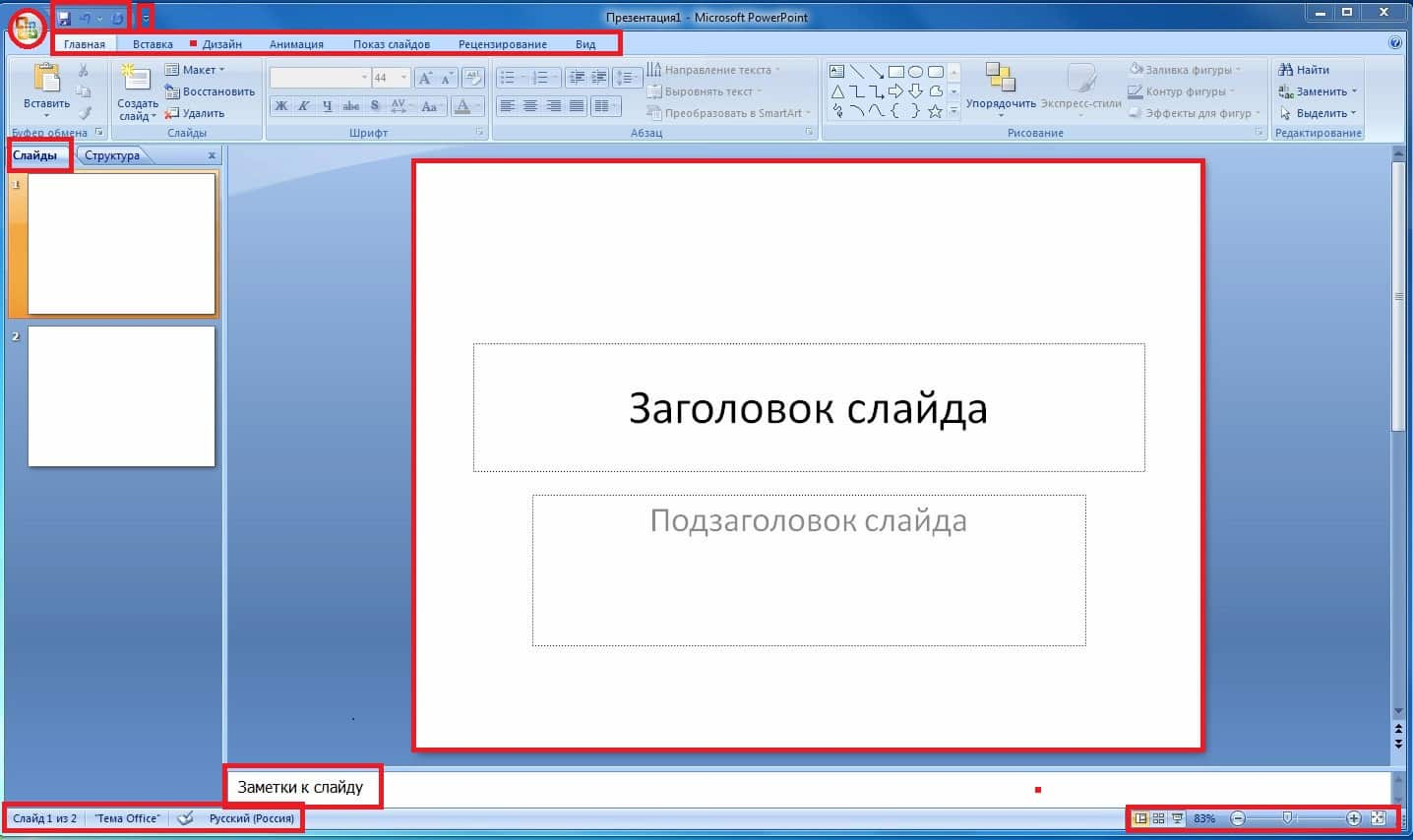Open Customize Quick Access Toolbar arrow
This screenshot has height=840, width=1413.
tap(146, 19)
